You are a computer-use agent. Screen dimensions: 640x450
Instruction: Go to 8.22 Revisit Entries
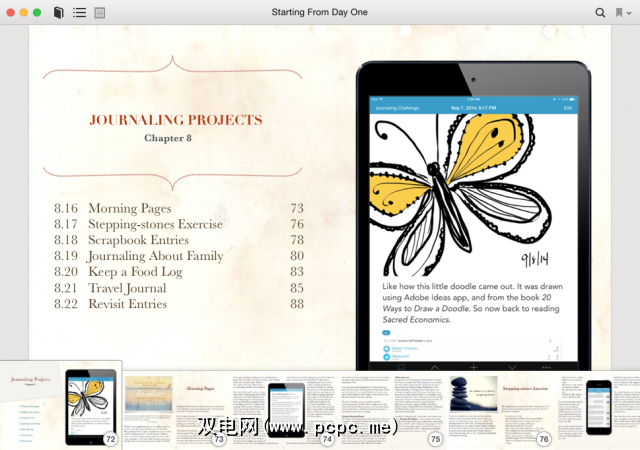(x=179, y=304)
